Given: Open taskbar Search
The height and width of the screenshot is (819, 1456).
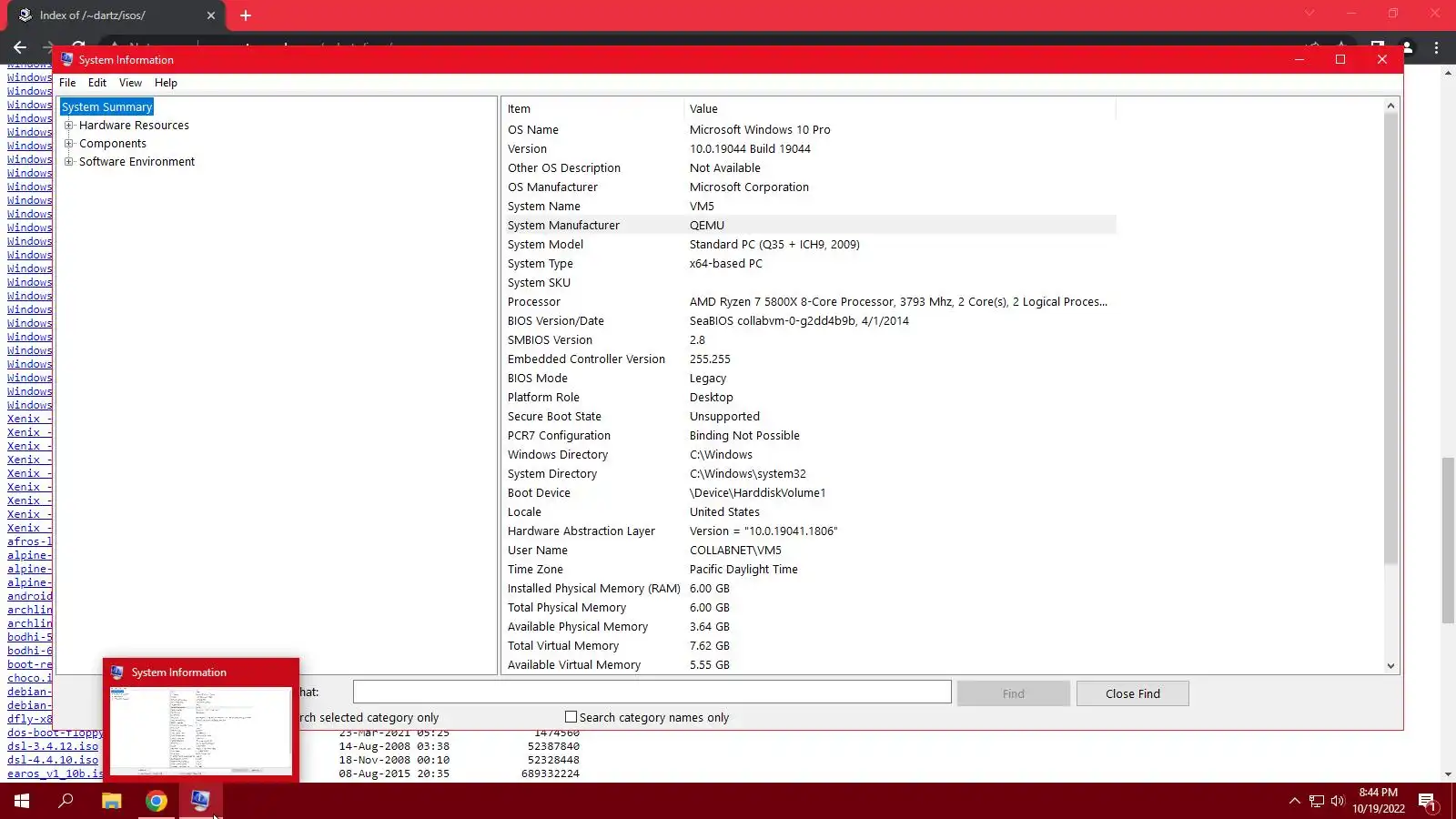Looking at the screenshot, I should pyautogui.click(x=66, y=801).
